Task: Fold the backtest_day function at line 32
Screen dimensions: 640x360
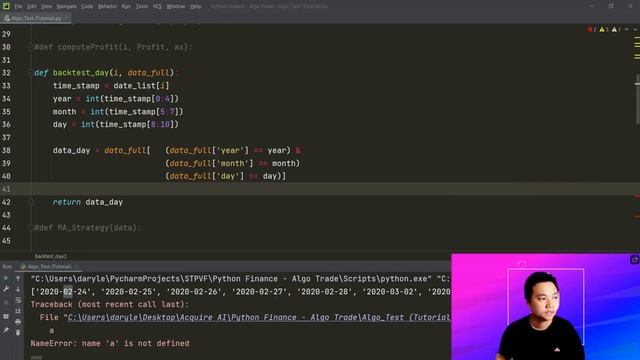Action: click(31, 73)
